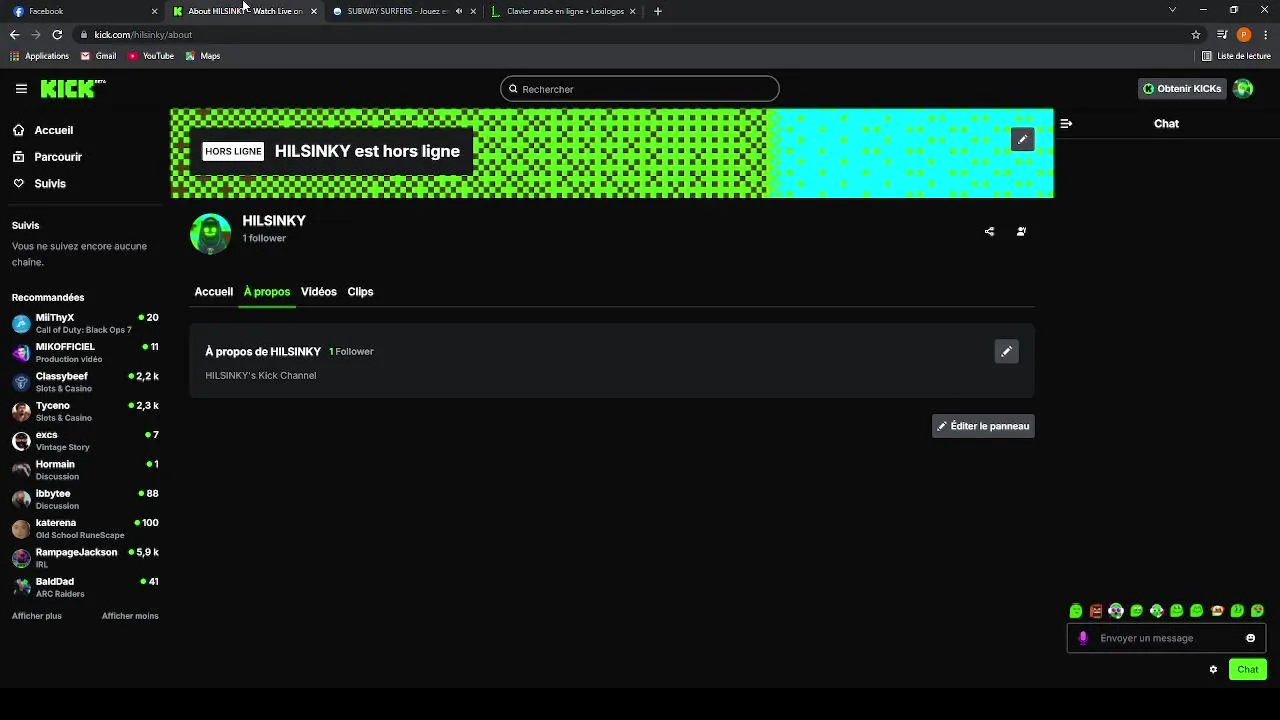Open the Clips tab
This screenshot has width=1280, height=720.
(x=360, y=292)
